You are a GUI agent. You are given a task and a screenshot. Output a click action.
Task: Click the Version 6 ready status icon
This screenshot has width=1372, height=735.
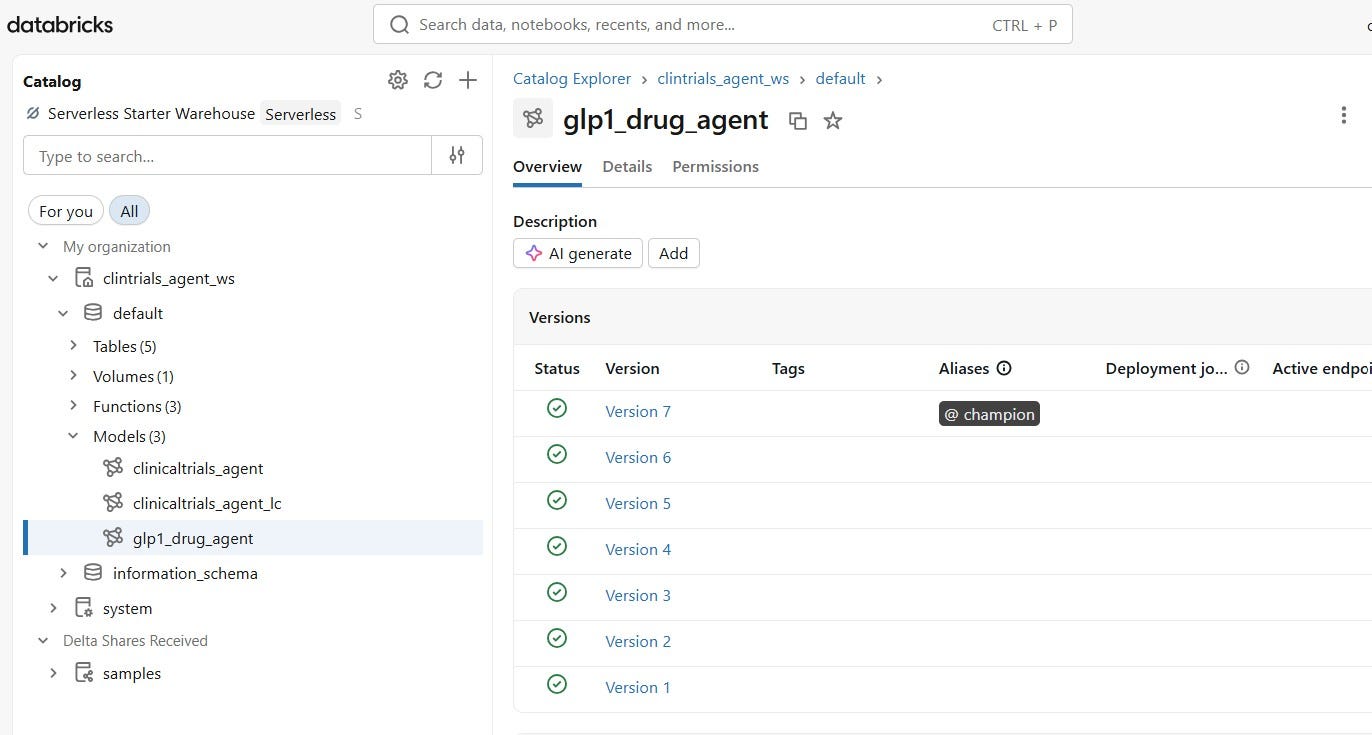(557, 454)
